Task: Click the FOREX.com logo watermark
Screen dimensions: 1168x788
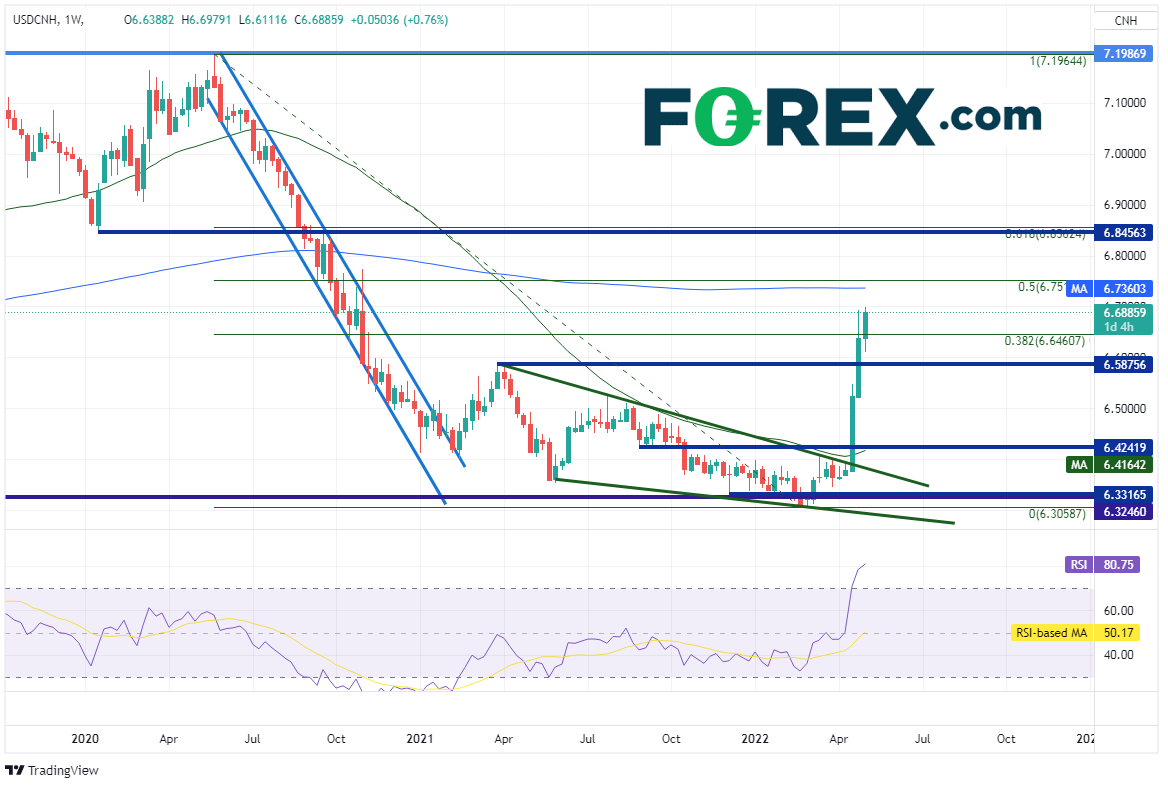Action: tap(841, 117)
